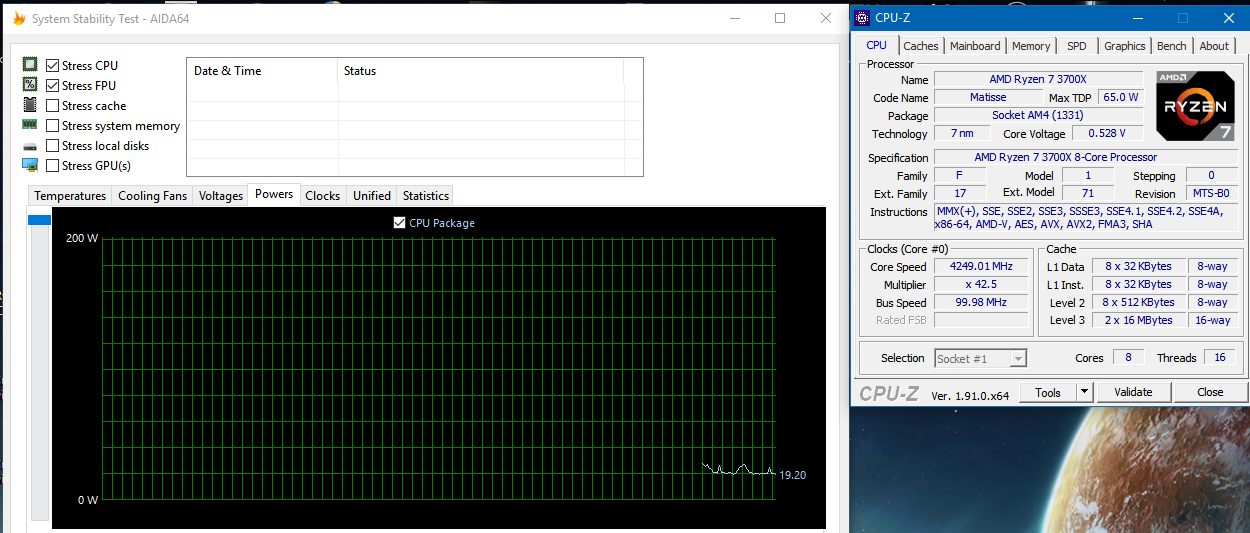
Task: Click the blue graph scale slider beside chart
Action: [39, 220]
